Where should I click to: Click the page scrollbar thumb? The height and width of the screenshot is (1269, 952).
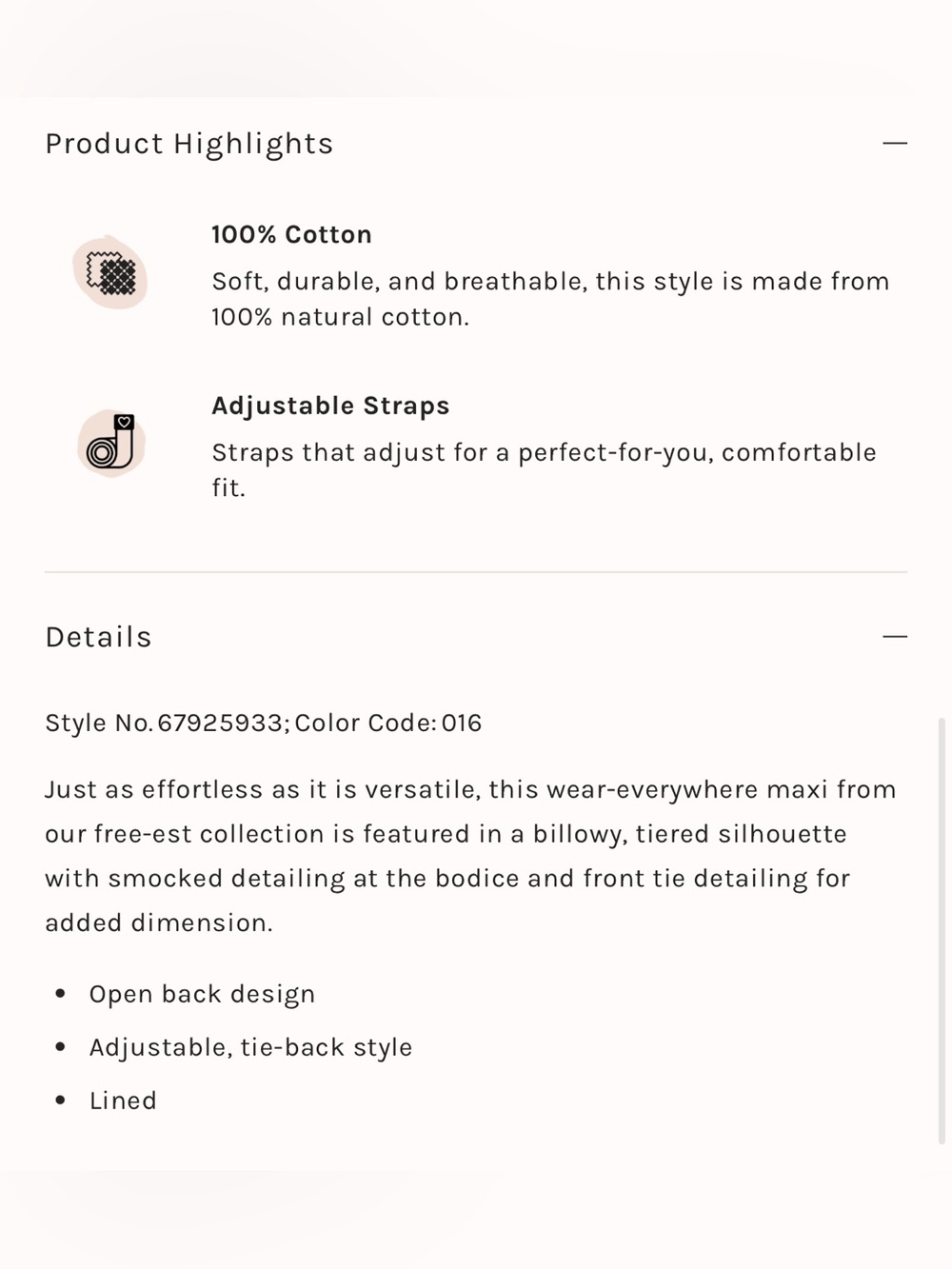tap(942, 930)
